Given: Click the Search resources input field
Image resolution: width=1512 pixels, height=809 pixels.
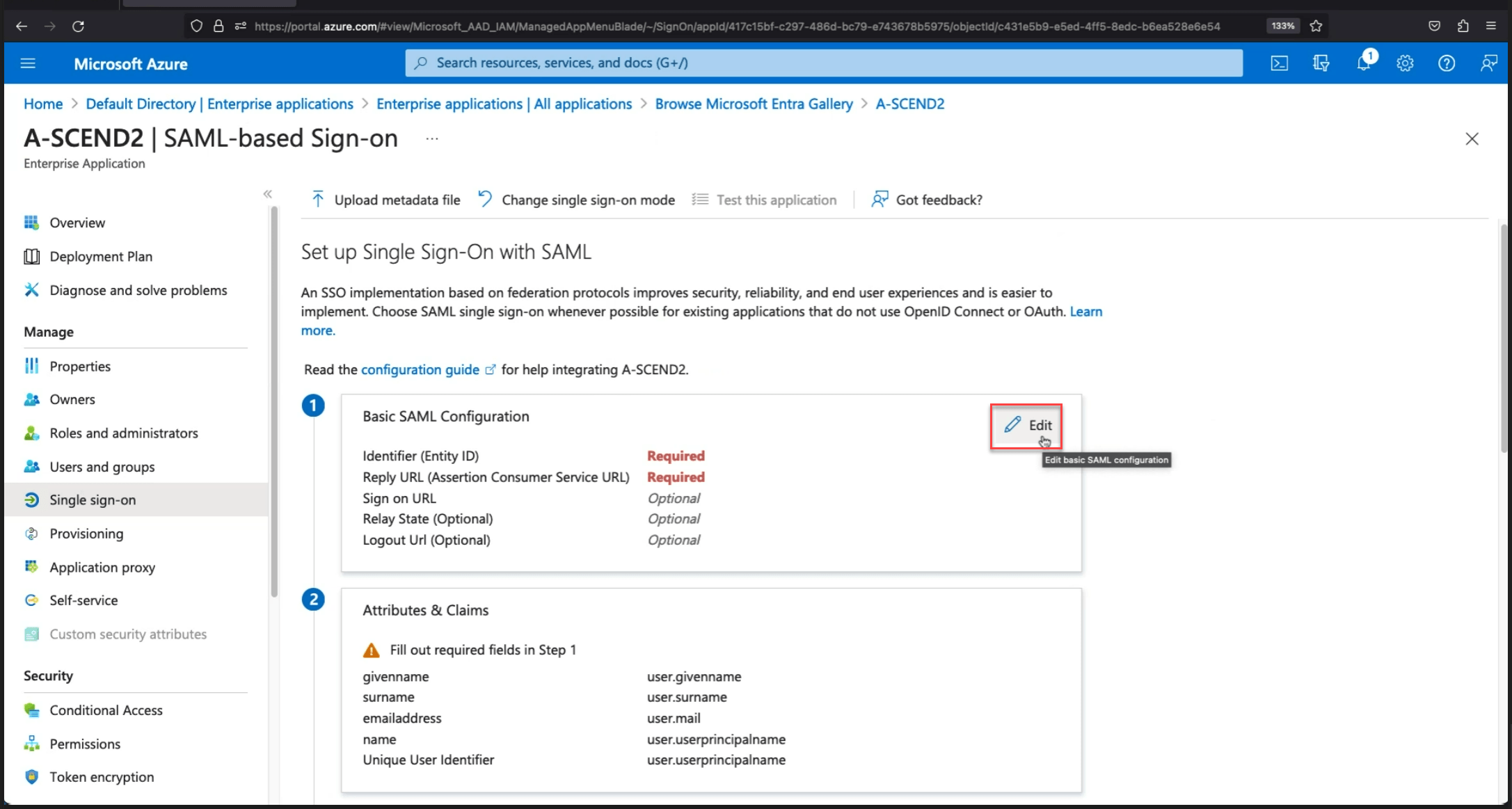Looking at the screenshot, I should pyautogui.click(x=824, y=63).
